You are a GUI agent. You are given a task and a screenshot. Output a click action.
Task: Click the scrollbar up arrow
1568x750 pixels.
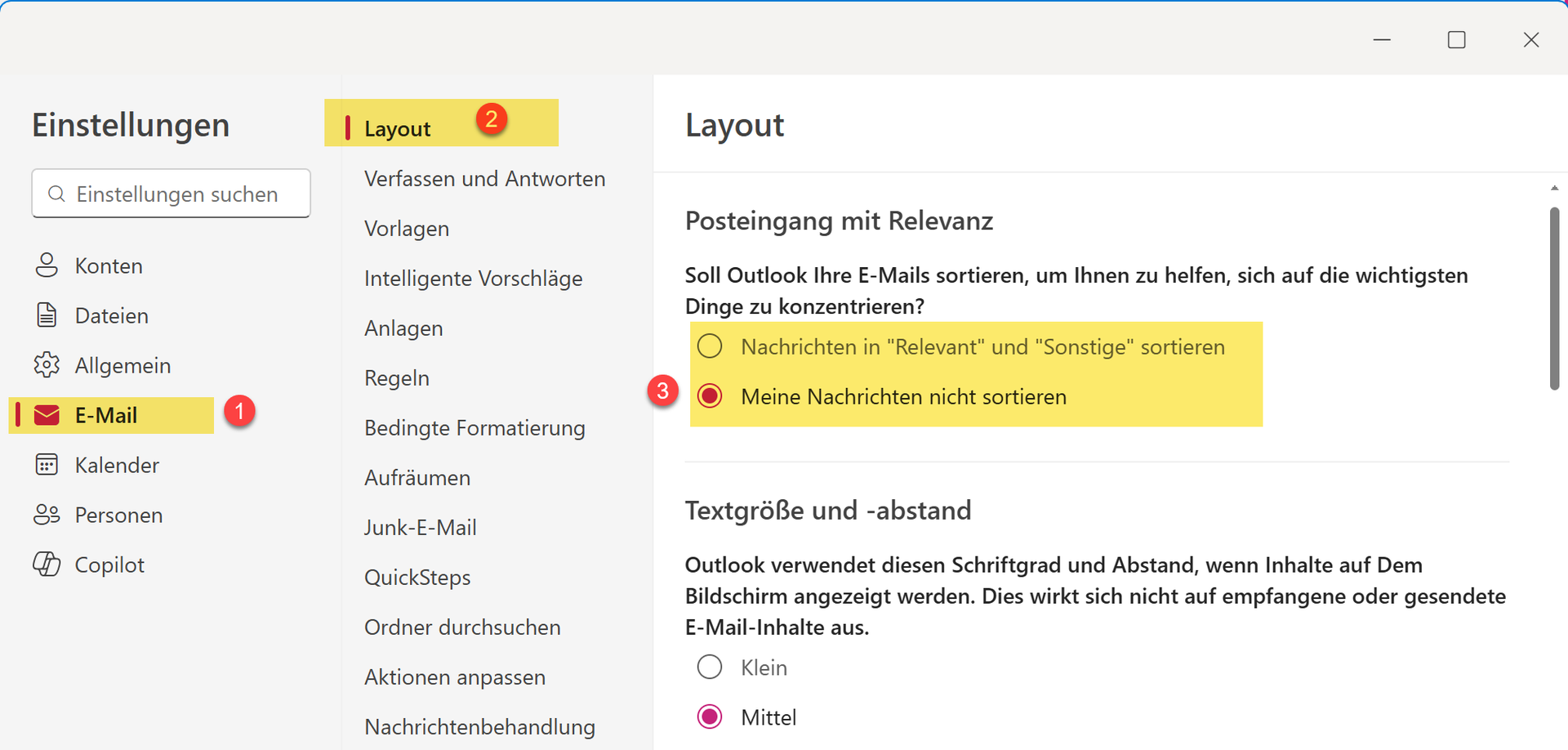(1554, 188)
